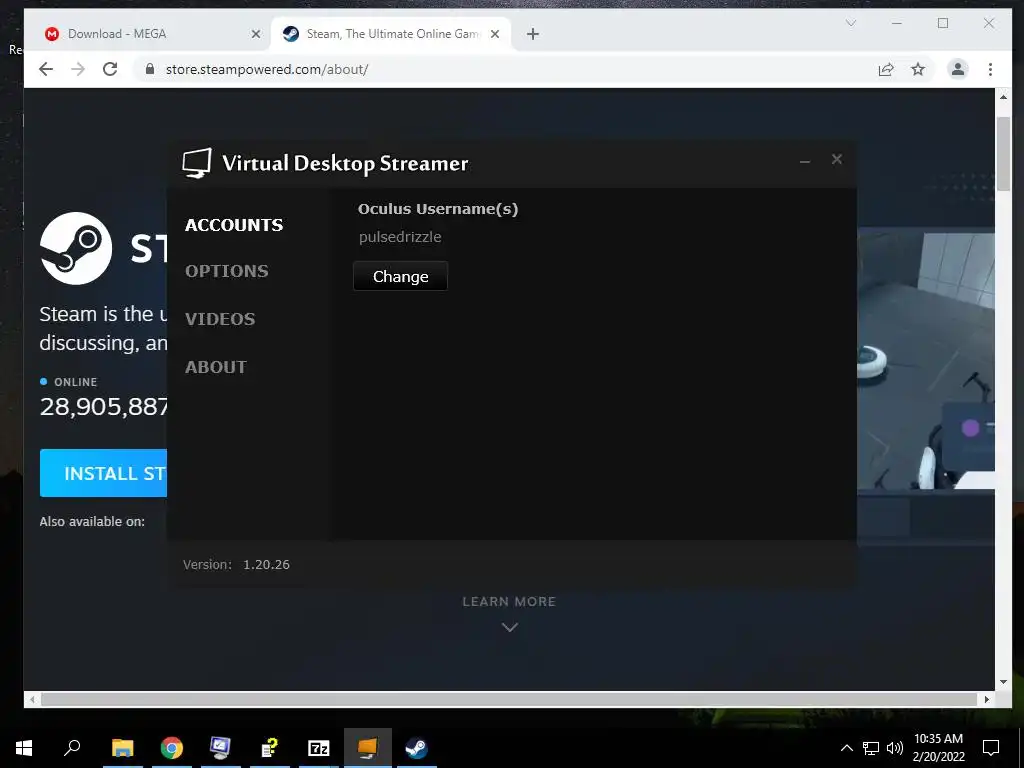The image size is (1024, 768).
Task: Go forward in Chrome
Action: click(78, 69)
